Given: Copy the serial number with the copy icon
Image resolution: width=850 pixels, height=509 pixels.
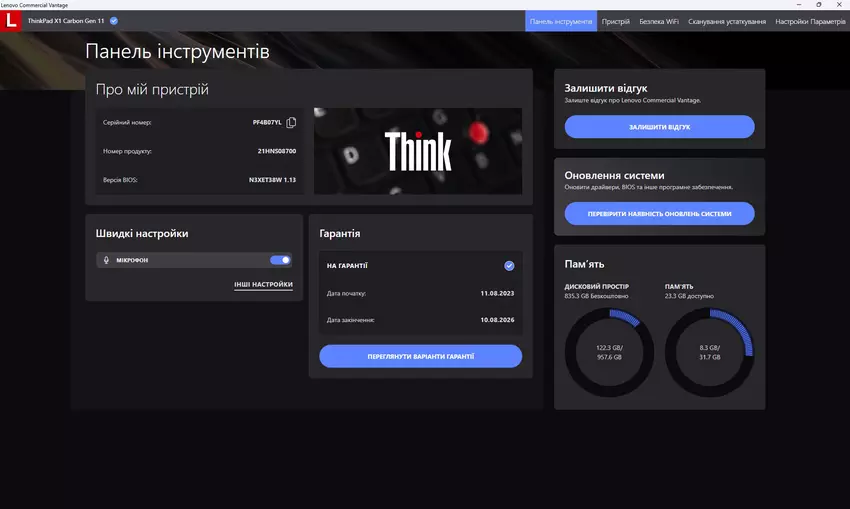Looking at the screenshot, I should click(x=291, y=123).
